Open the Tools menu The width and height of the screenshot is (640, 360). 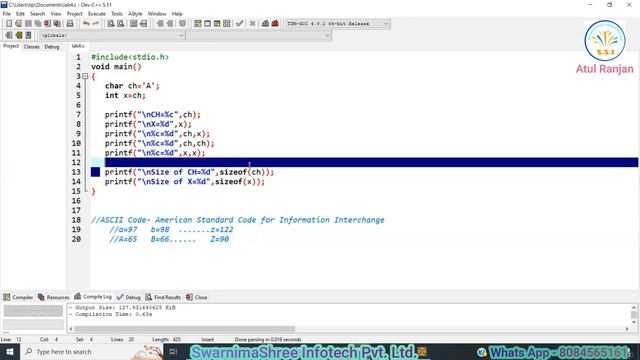point(117,13)
